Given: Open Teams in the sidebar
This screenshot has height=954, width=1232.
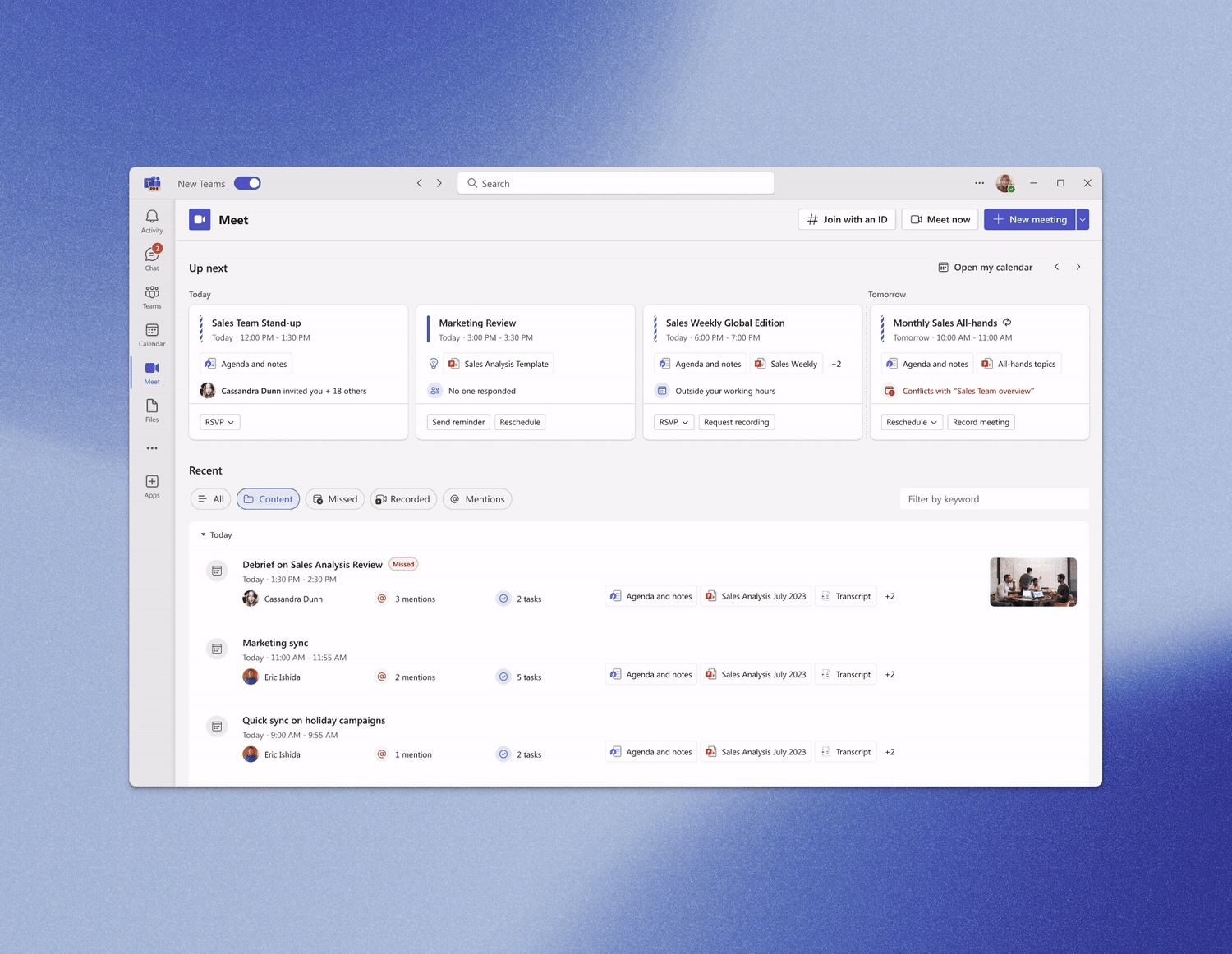Looking at the screenshot, I should pyautogui.click(x=152, y=296).
